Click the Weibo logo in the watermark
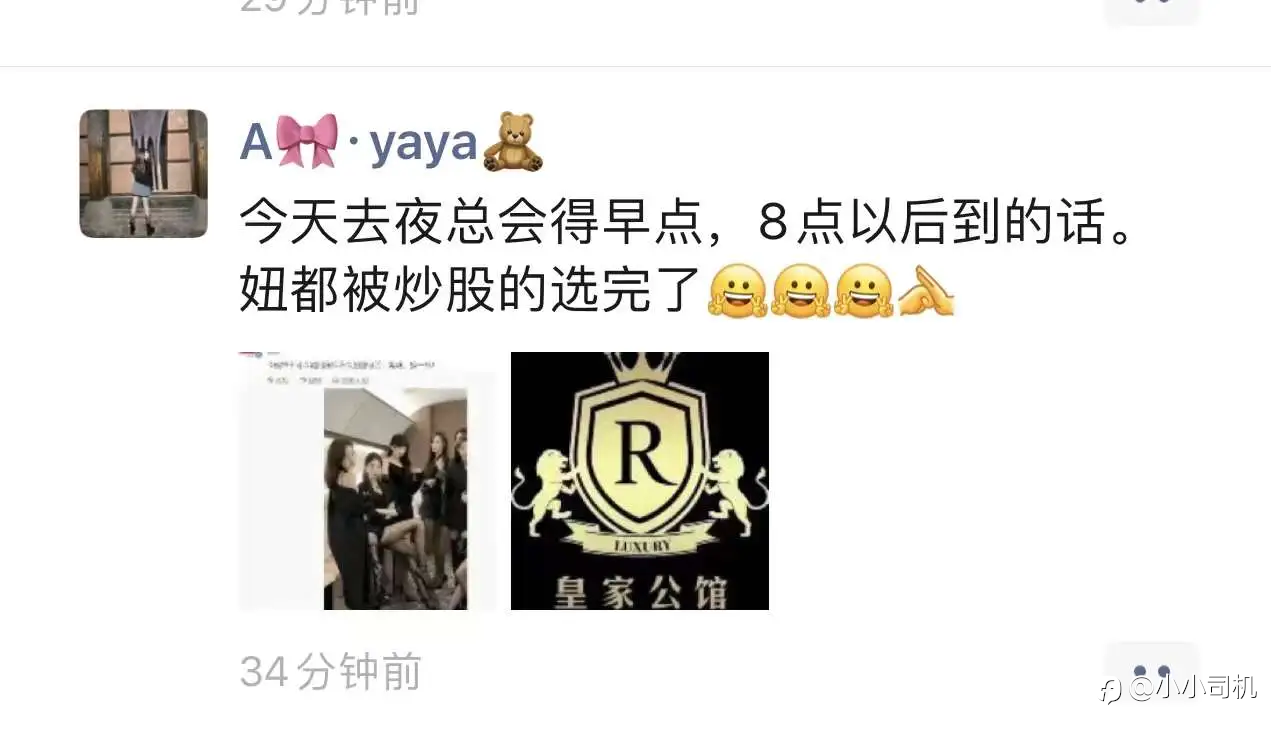This screenshot has width=1271, height=733. tap(1112, 689)
